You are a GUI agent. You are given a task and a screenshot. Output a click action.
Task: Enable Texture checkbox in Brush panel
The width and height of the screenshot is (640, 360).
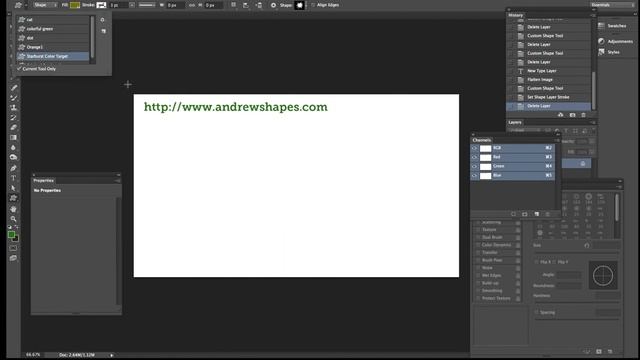point(478,230)
